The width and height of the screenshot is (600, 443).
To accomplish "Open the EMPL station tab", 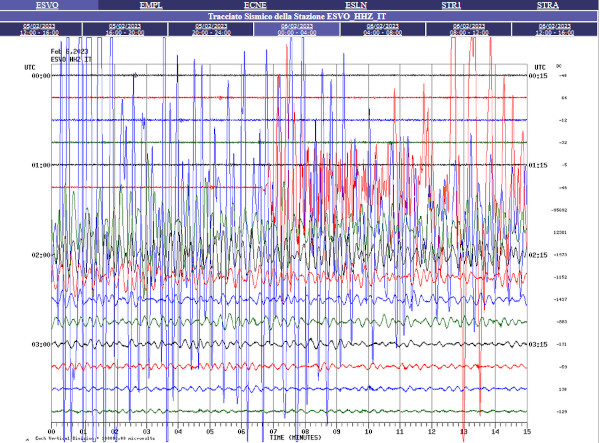I will tap(150, 5).
